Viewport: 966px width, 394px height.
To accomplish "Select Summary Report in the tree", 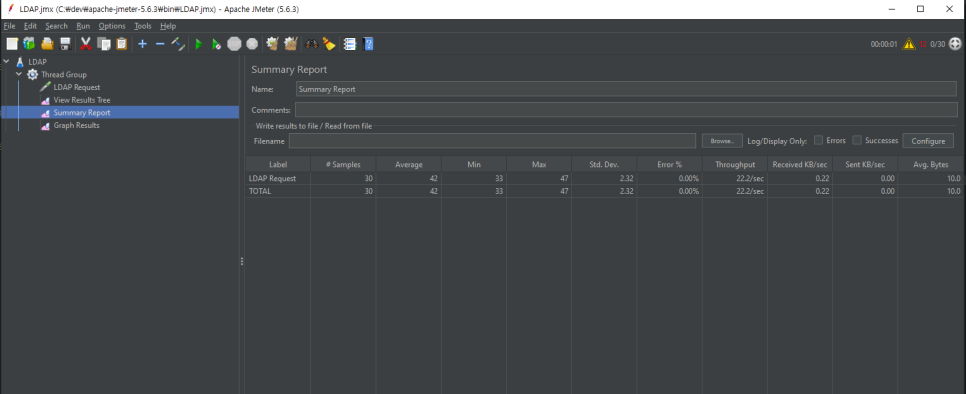I will tap(82, 113).
